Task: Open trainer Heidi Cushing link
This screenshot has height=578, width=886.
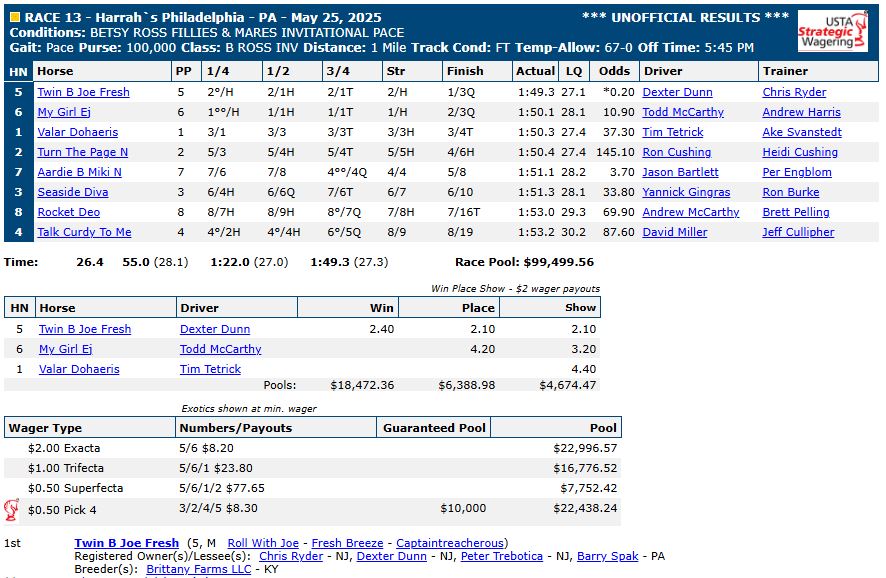Action: coord(799,152)
